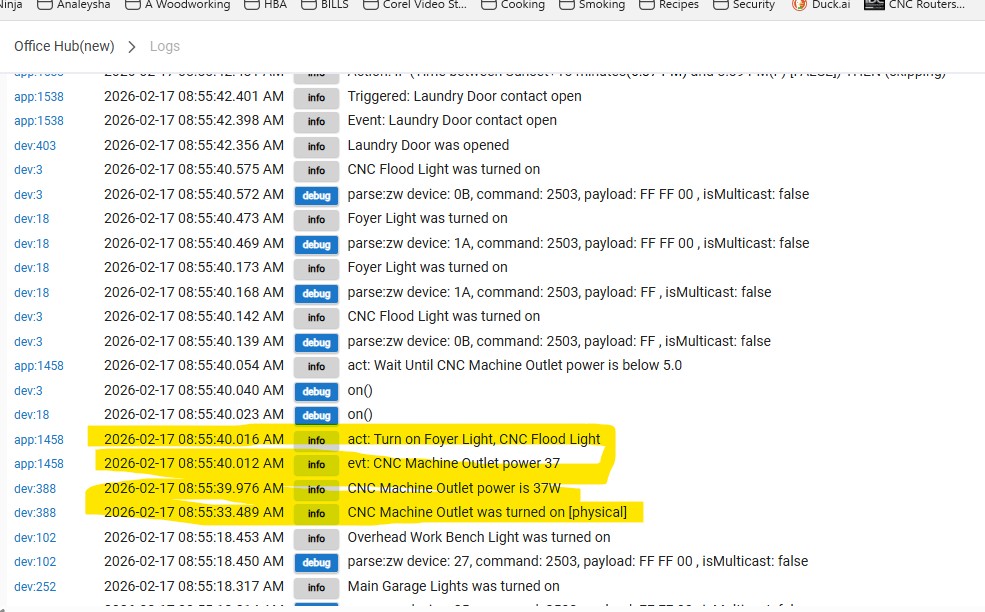
Task: Open dev:252 link for Main Garage Lights
Action: [x=35, y=587]
